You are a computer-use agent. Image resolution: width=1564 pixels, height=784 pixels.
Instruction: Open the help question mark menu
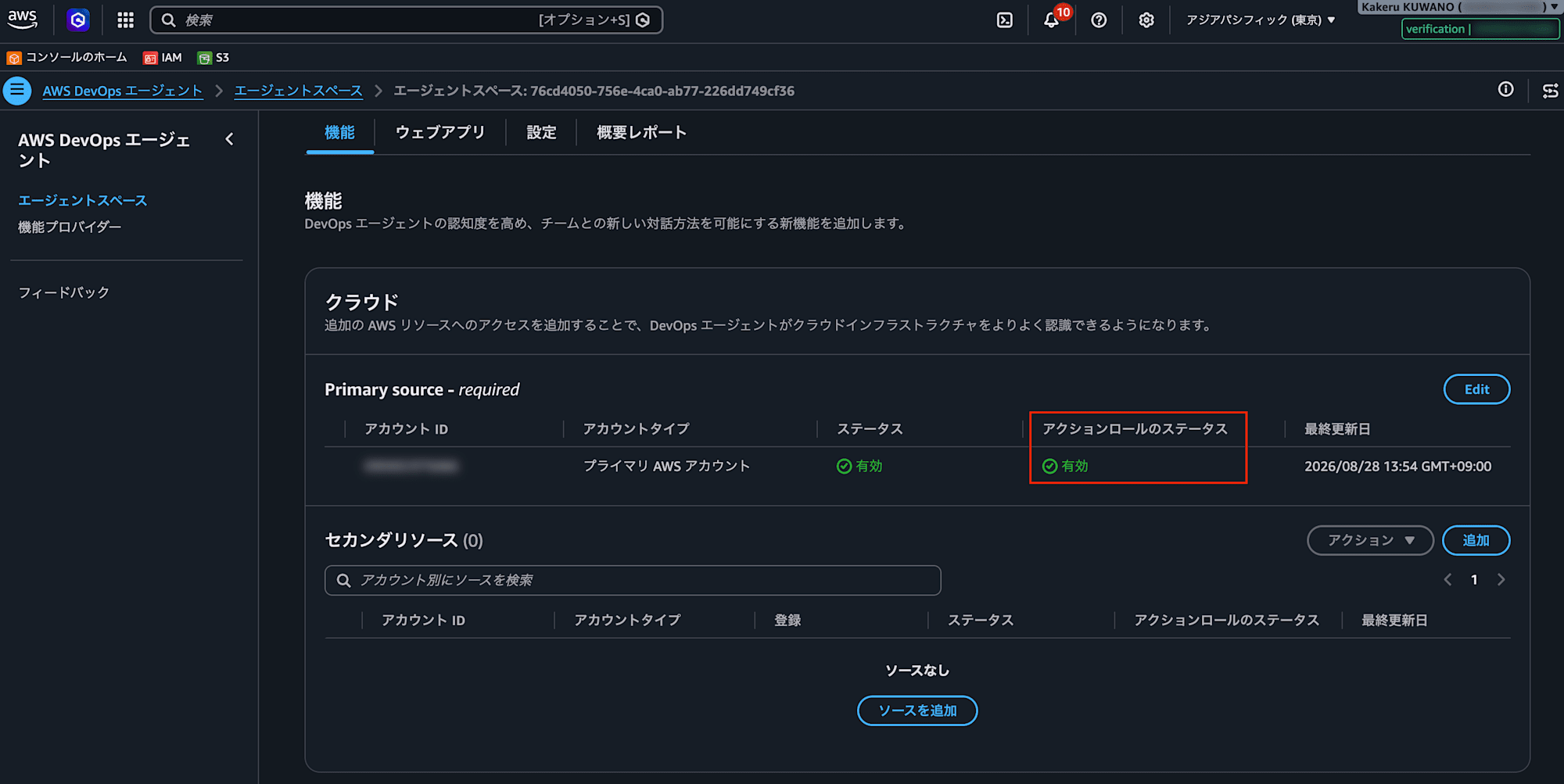[1099, 20]
